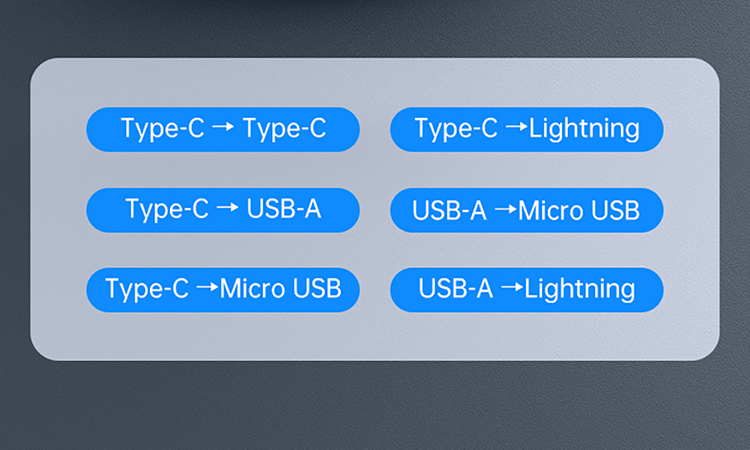Image resolution: width=750 pixels, height=450 pixels.
Task: Choose the Type-C to Lightning option
Action: tap(526, 129)
